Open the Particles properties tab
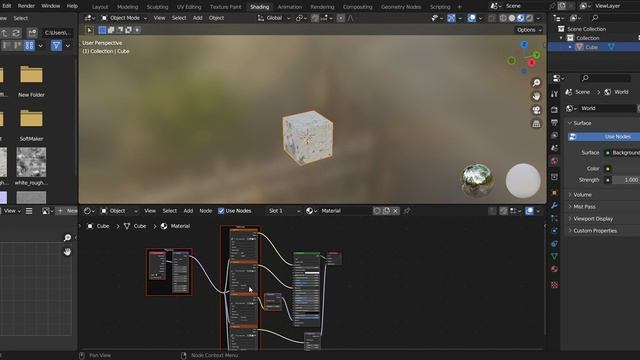640x360 pixels. click(554, 218)
